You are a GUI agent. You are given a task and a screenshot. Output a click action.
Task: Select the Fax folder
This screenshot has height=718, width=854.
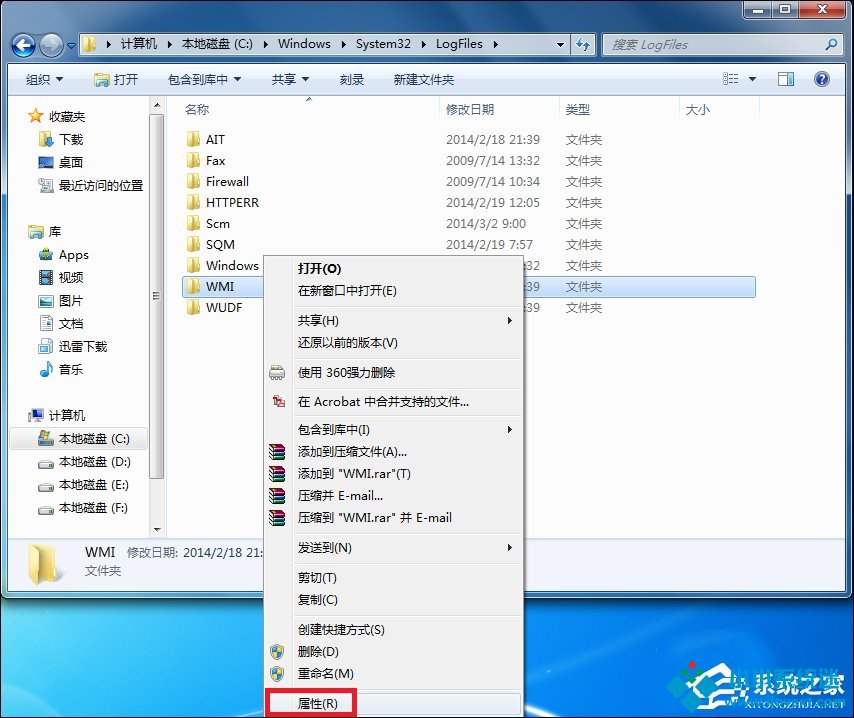point(215,161)
